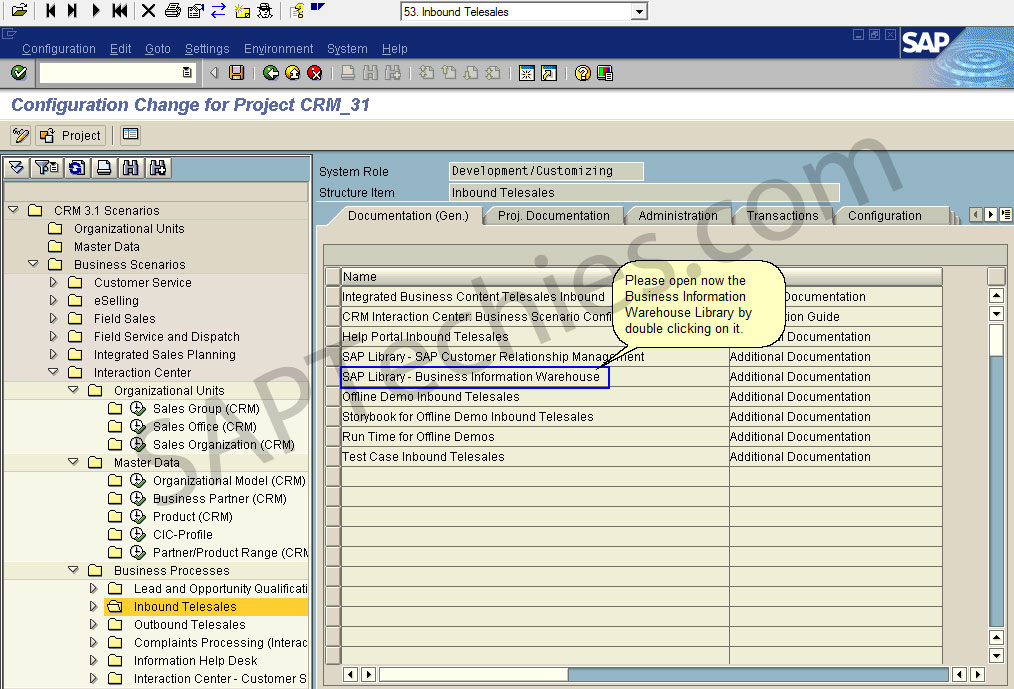This screenshot has height=689, width=1014.
Task: Click the green checkmark Enter icon
Action: click(19, 73)
